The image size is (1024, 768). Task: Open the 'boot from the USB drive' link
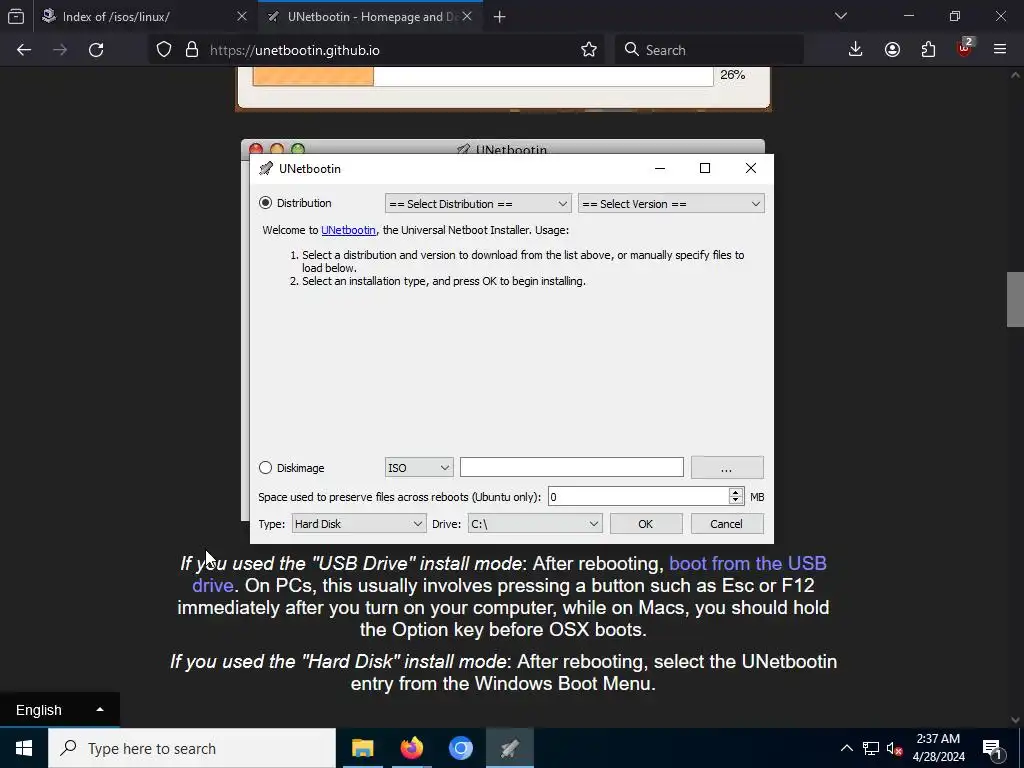[748, 564]
